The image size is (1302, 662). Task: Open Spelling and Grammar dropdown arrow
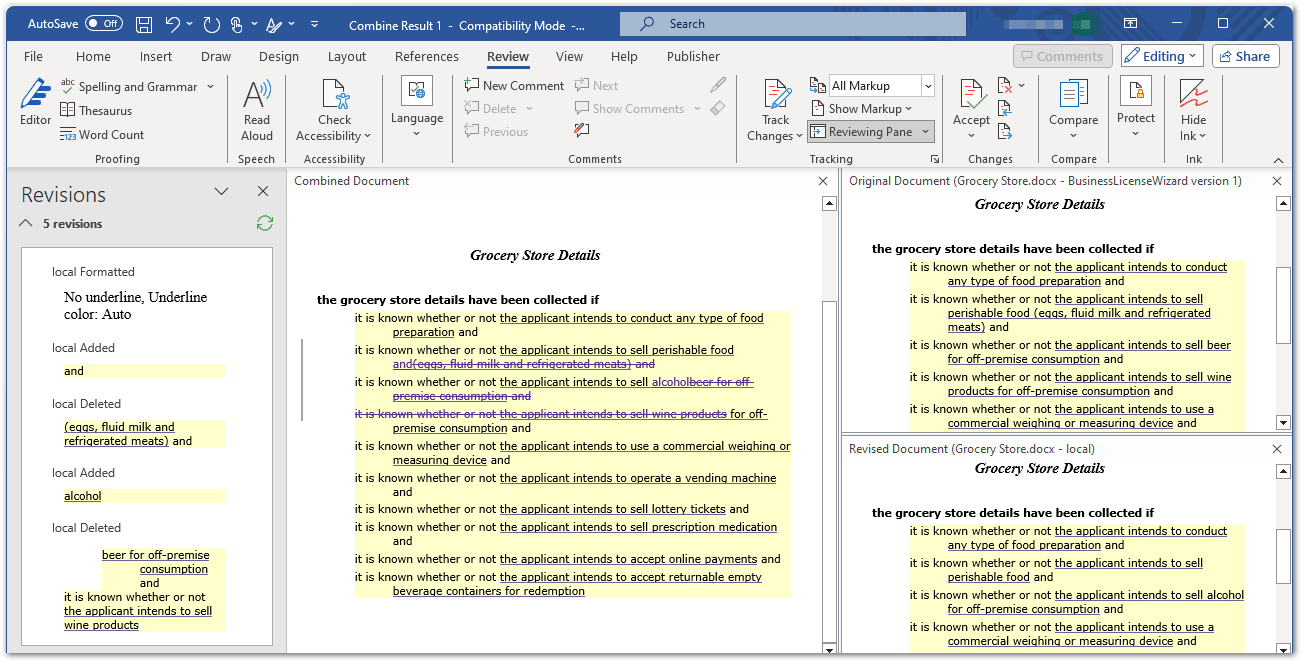point(211,87)
